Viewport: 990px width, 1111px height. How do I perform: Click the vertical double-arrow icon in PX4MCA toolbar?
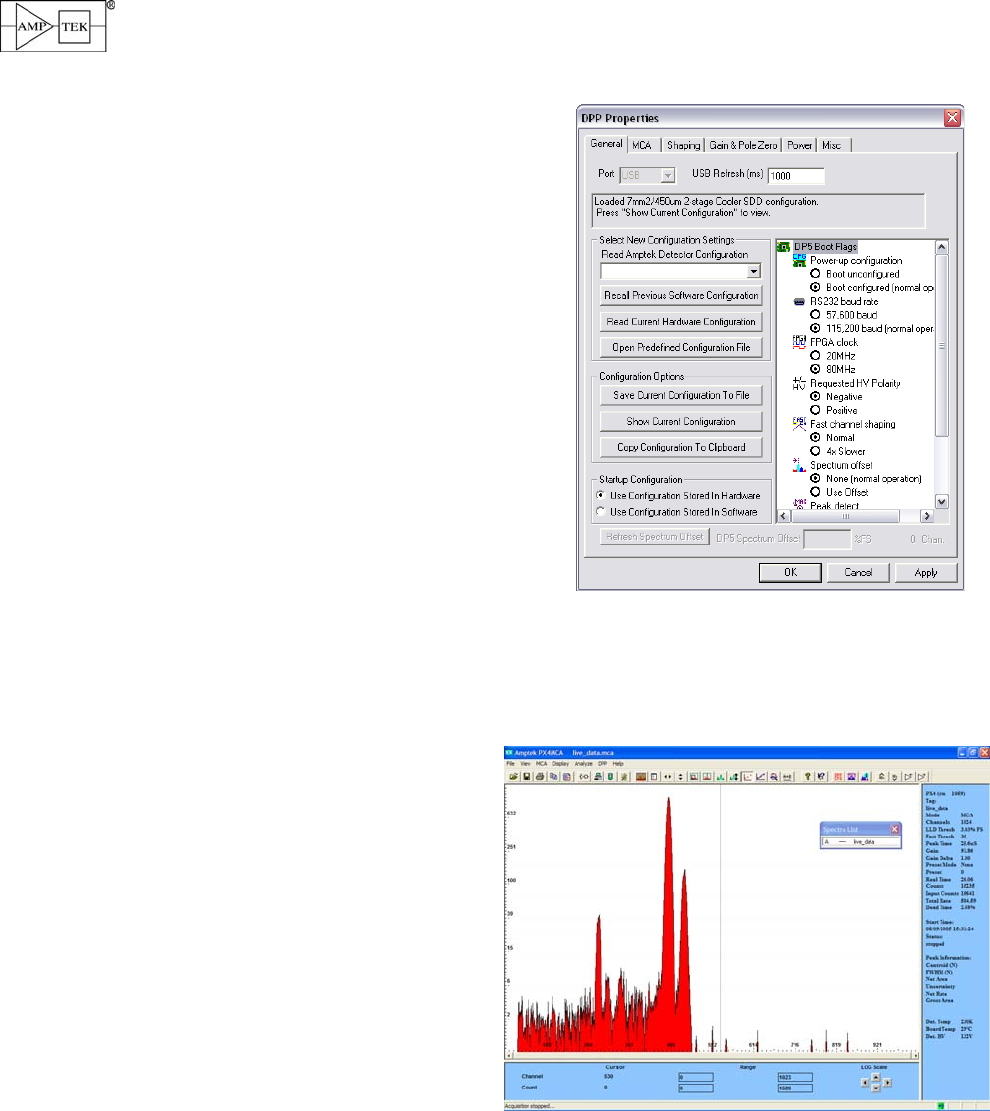point(680,777)
